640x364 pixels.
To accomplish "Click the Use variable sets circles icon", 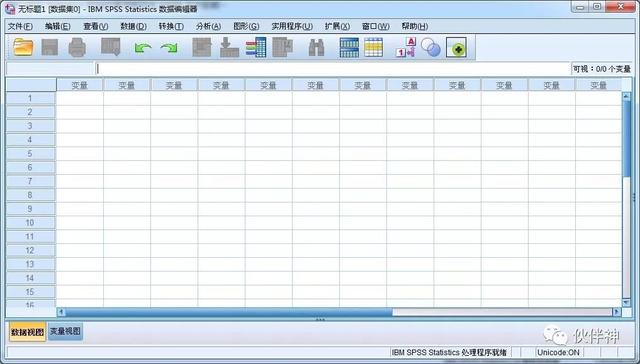I will (x=431, y=47).
